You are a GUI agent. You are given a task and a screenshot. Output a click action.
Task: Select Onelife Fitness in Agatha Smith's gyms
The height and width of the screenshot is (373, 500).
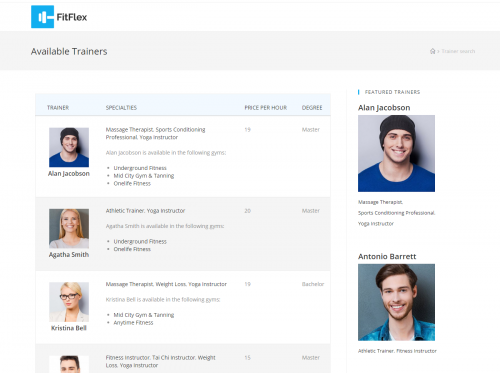[x=132, y=249]
